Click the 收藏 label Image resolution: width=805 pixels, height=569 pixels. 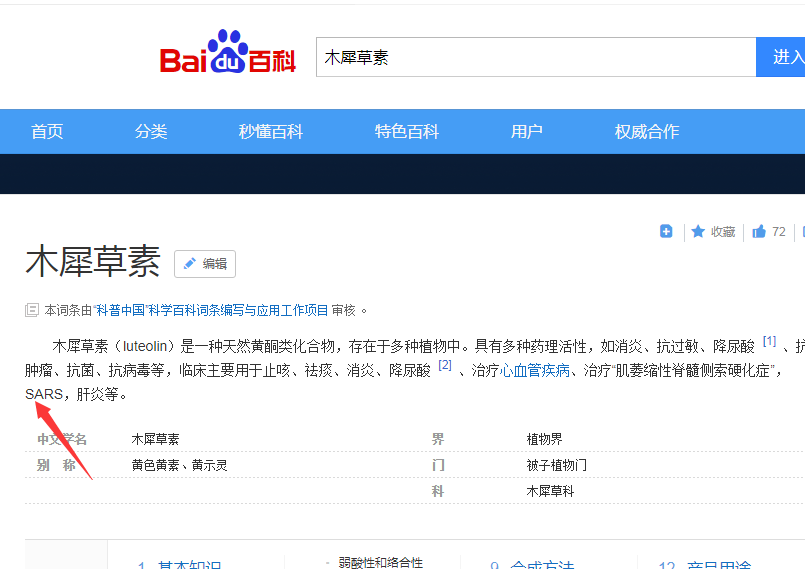point(723,232)
